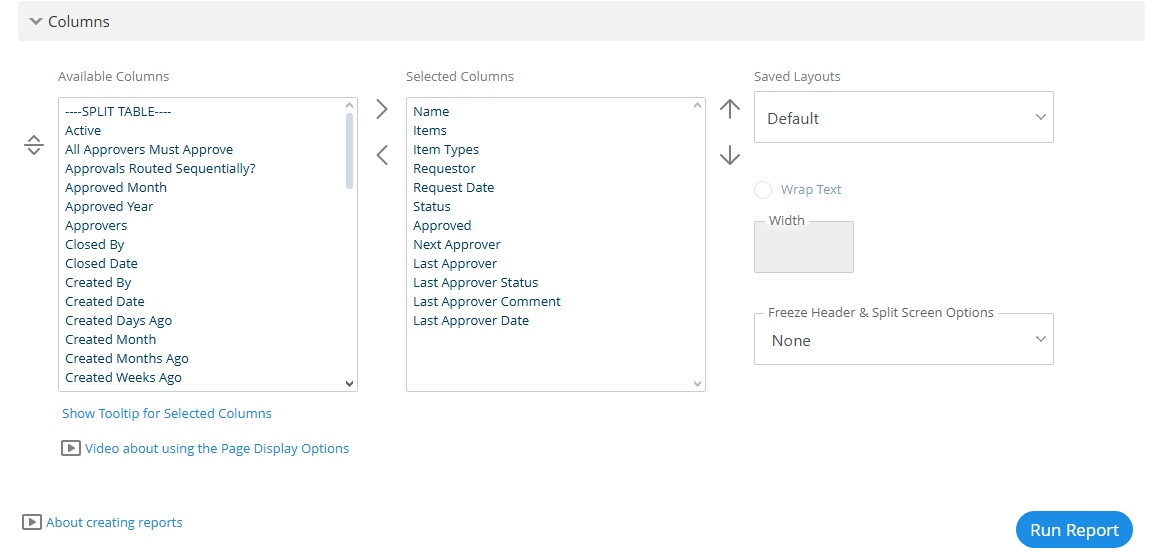Open Freeze Header & Split Screen Options dropdown
The width and height of the screenshot is (1162, 560).
tap(903, 340)
